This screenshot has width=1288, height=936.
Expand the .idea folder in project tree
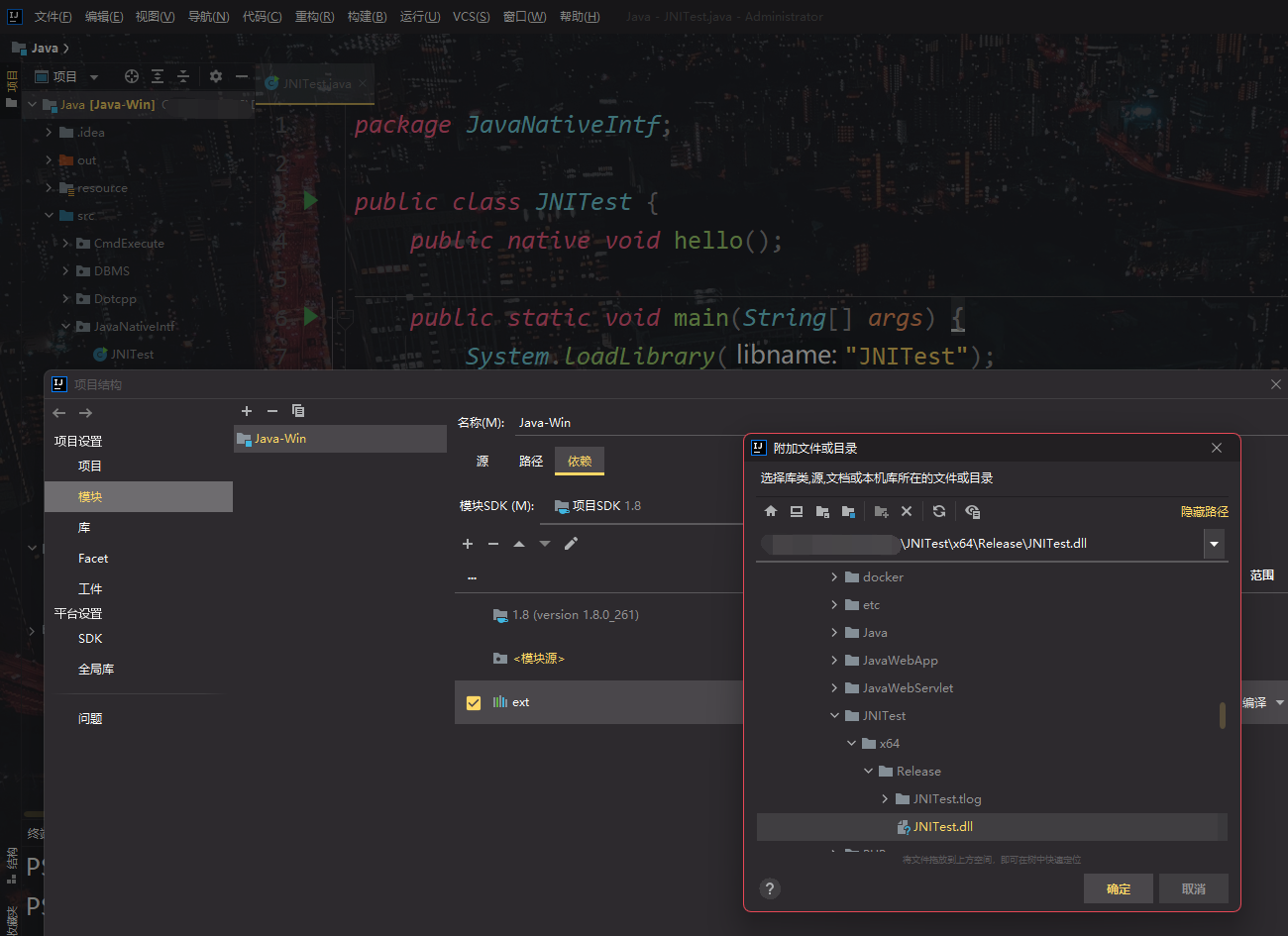49,132
